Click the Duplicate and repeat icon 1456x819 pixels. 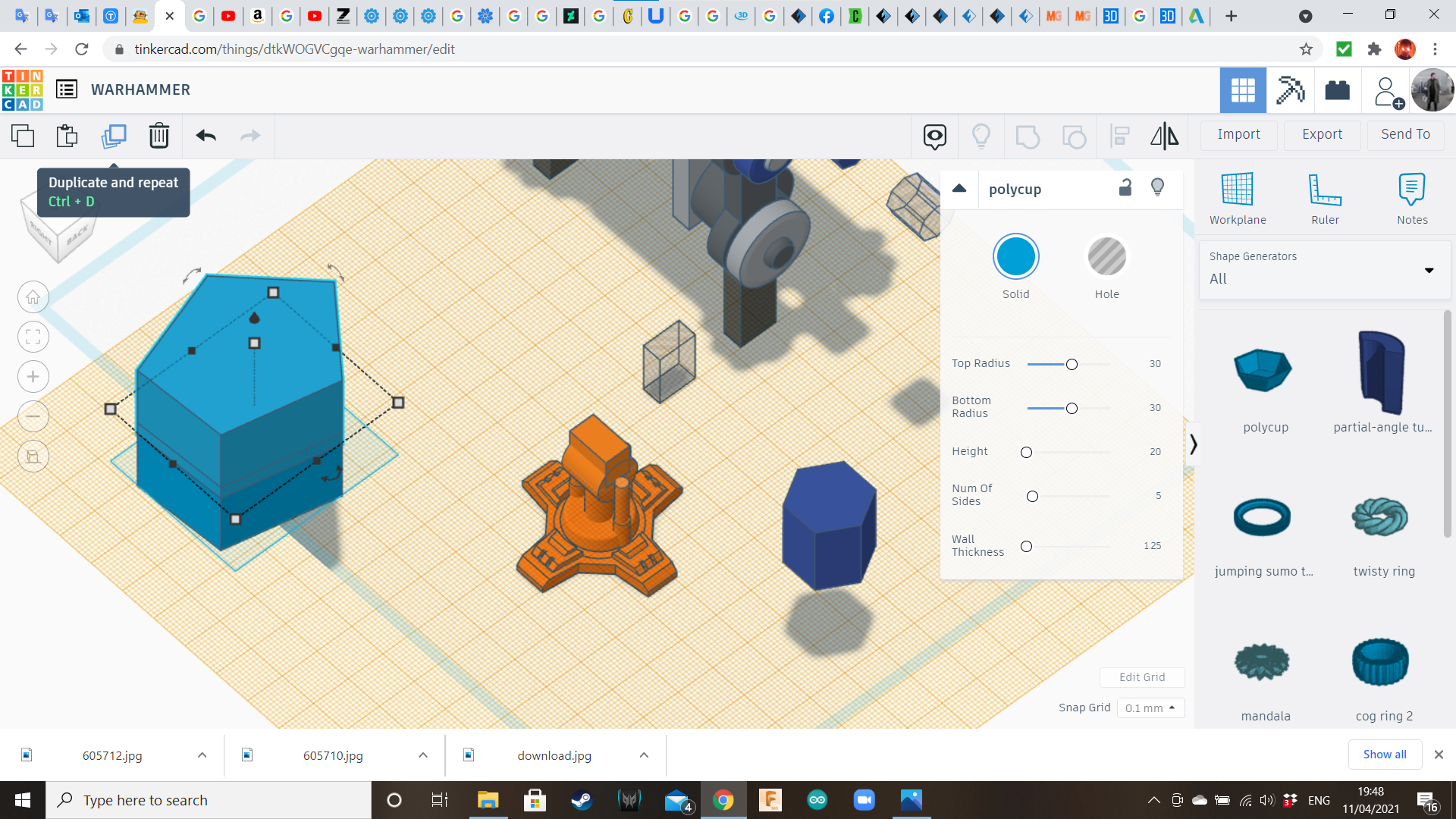coord(114,136)
